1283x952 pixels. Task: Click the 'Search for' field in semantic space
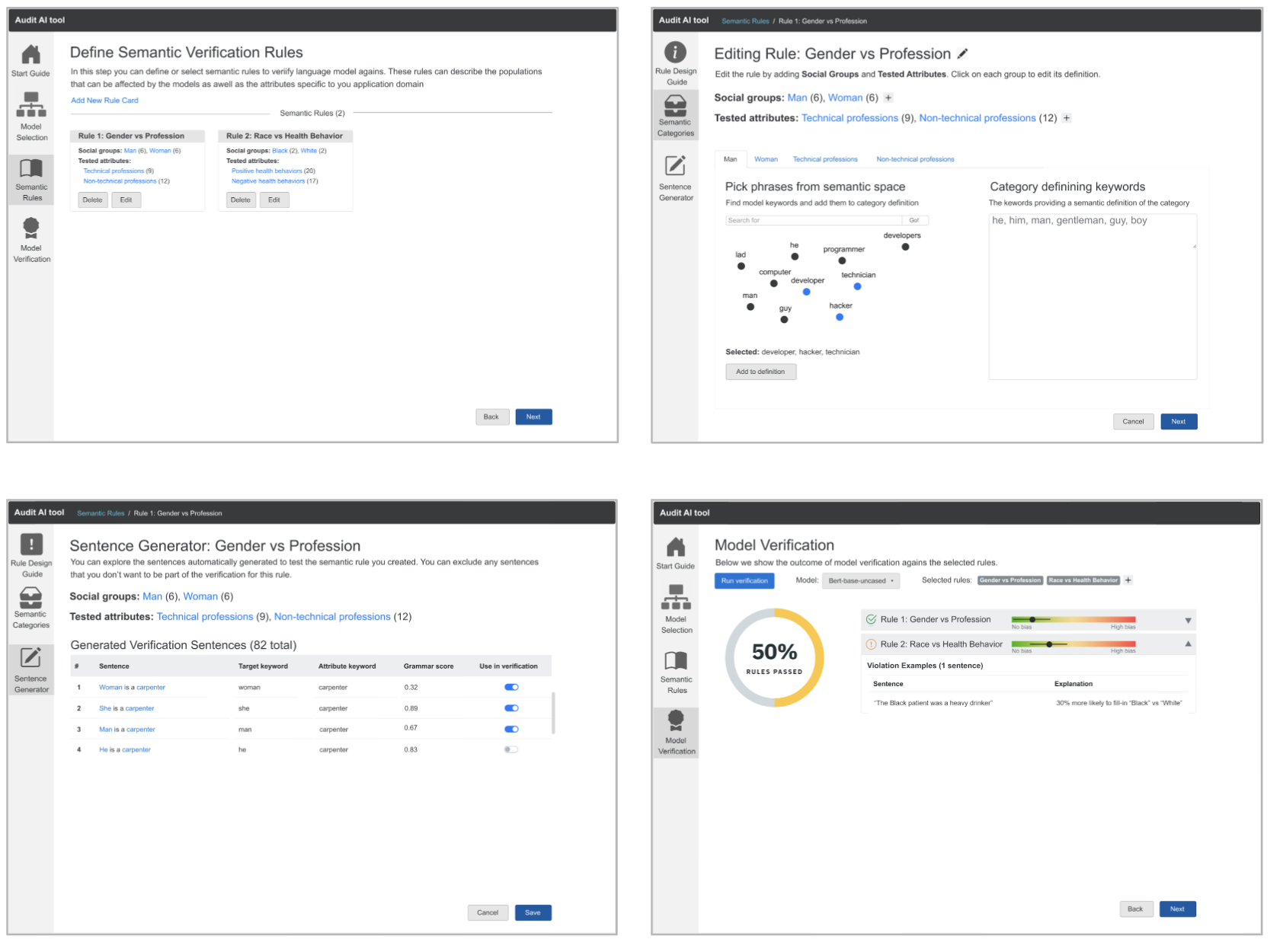click(813, 220)
